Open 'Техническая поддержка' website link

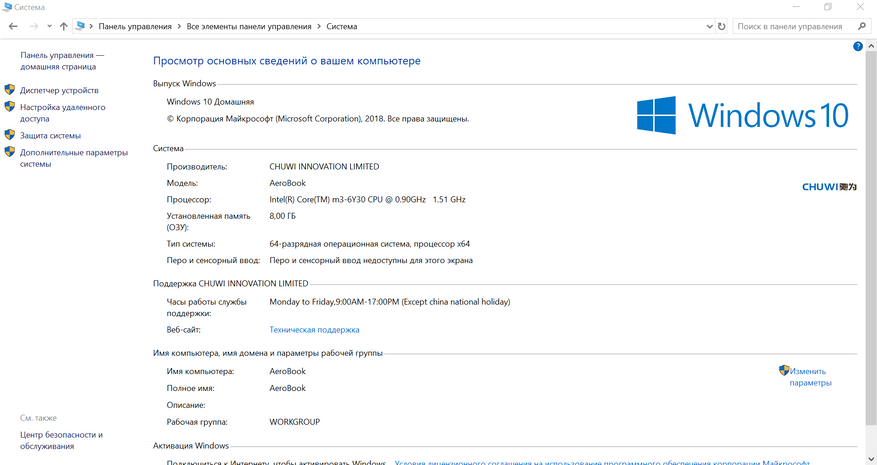click(314, 329)
